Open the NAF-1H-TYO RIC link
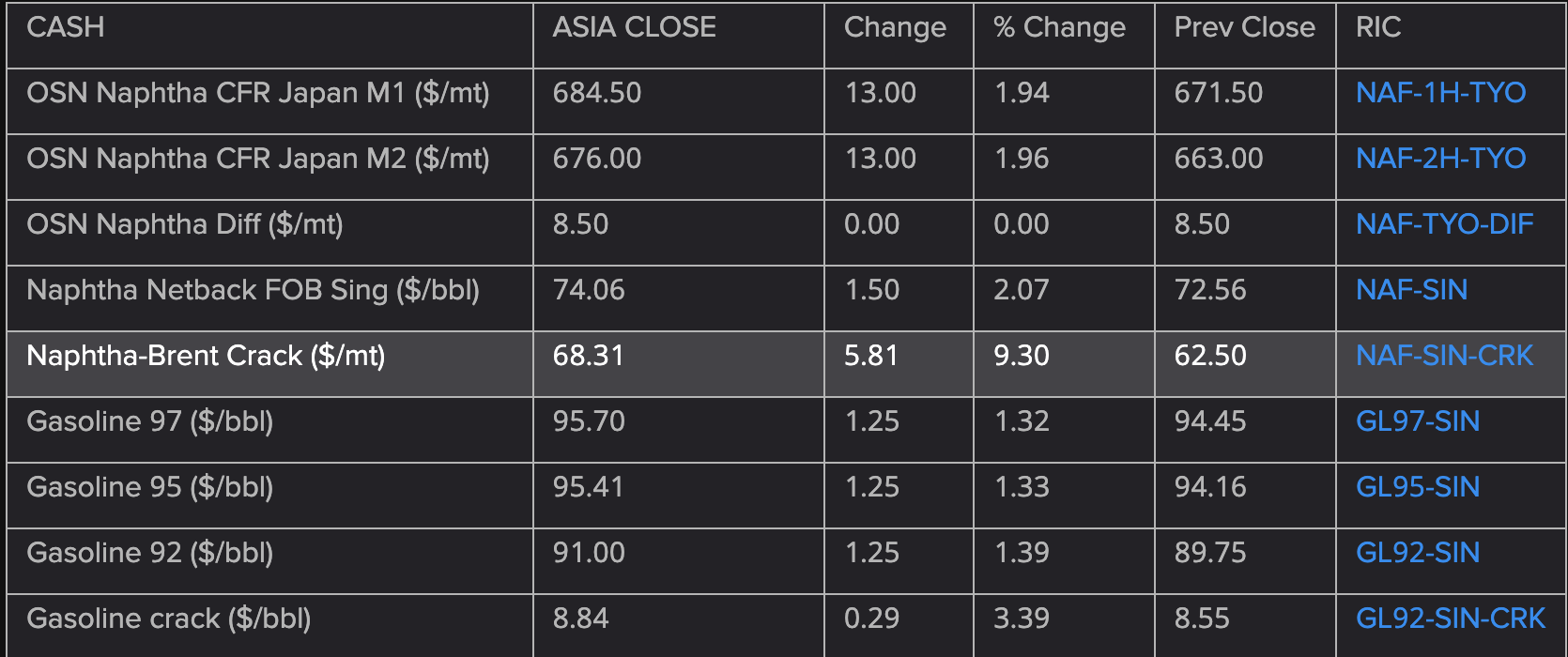This screenshot has width=1568, height=657. (x=1440, y=93)
